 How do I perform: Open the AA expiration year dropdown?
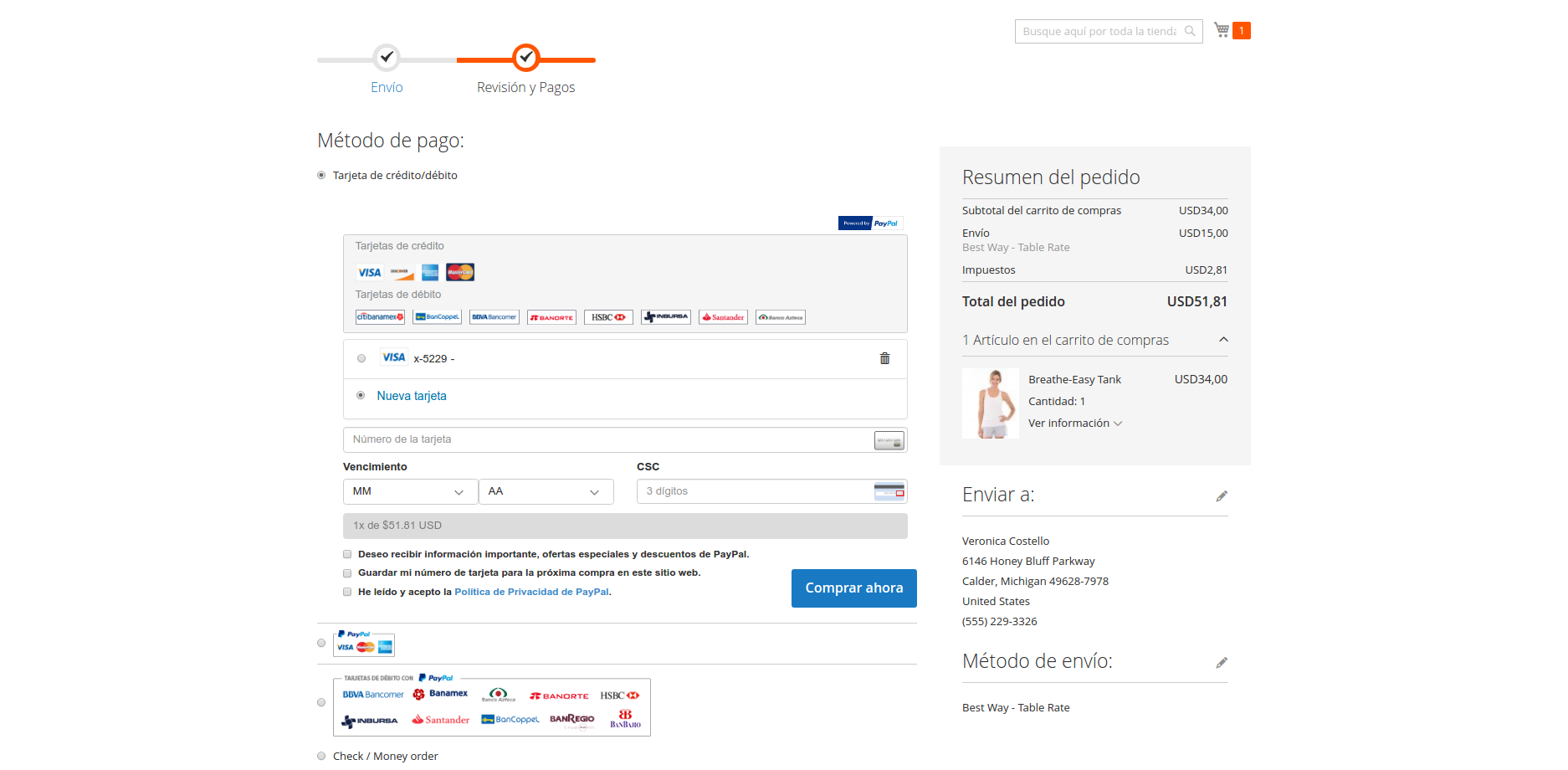tap(546, 491)
